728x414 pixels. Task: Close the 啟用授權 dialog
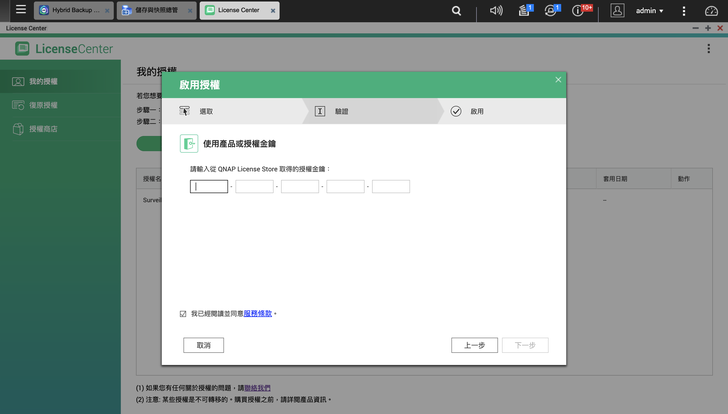pos(558,80)
